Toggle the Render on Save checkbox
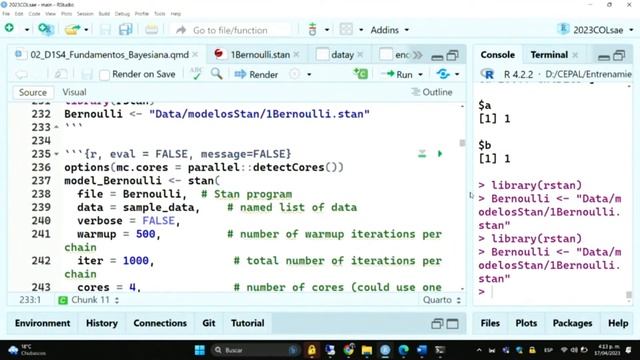Image resolution: width=640 pixels, height=360 pixels. [x=104, y=75]
